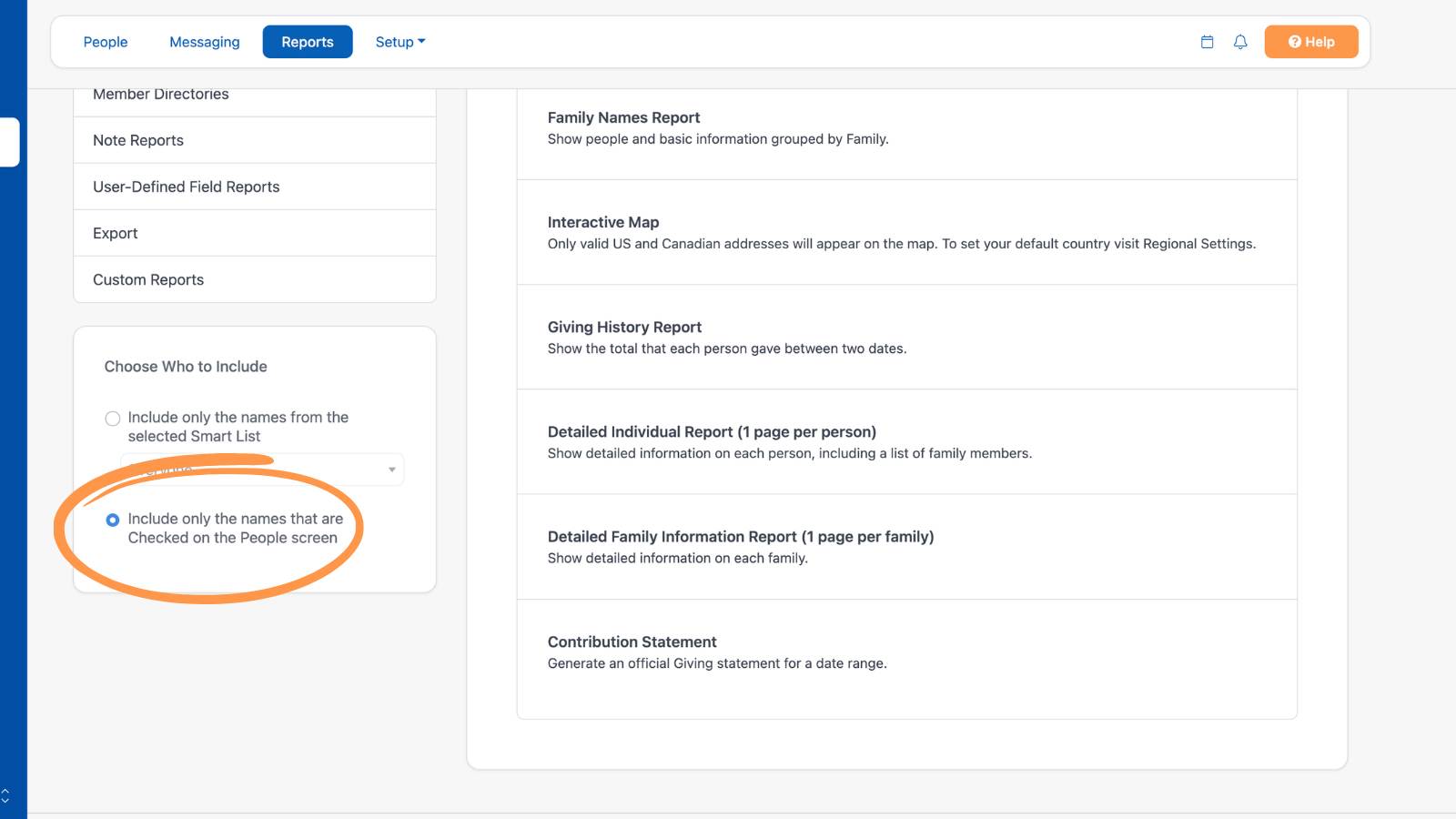1456x819 pixels.
Task: Click the white tab handle on the blue sidebar
Action: [9, 142]
